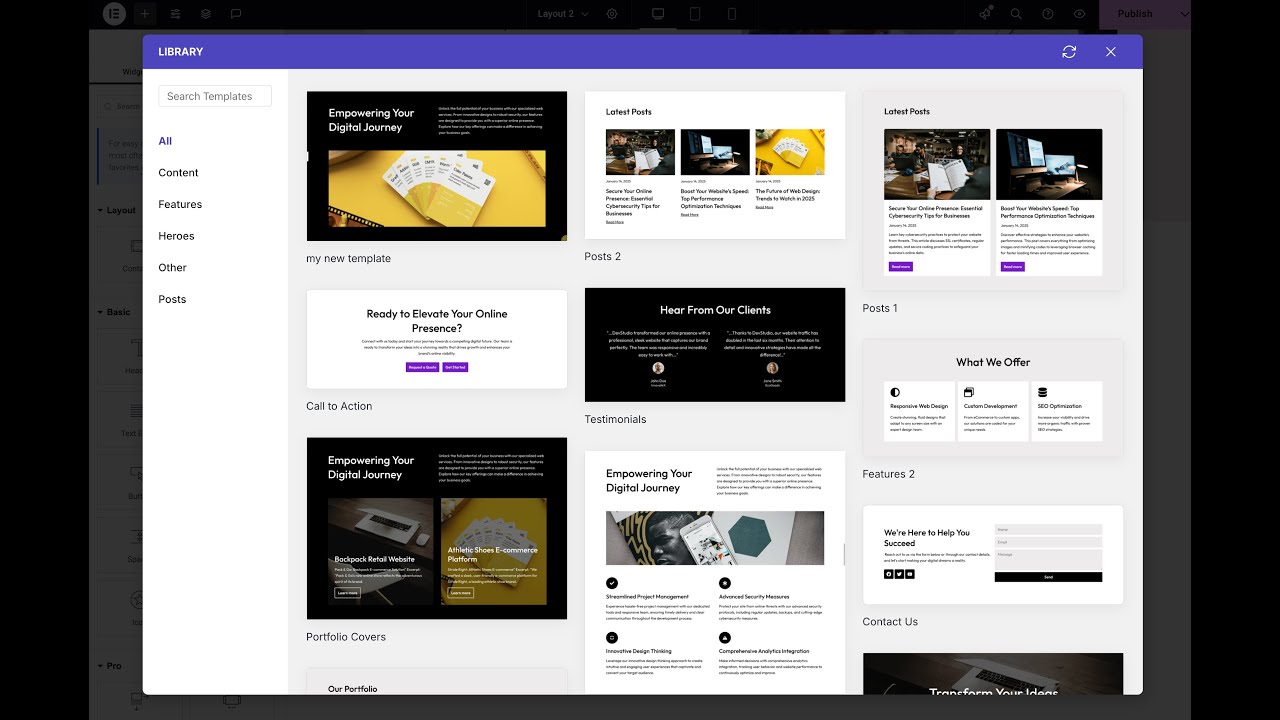Open page settings gear icon

coord(612,14)
